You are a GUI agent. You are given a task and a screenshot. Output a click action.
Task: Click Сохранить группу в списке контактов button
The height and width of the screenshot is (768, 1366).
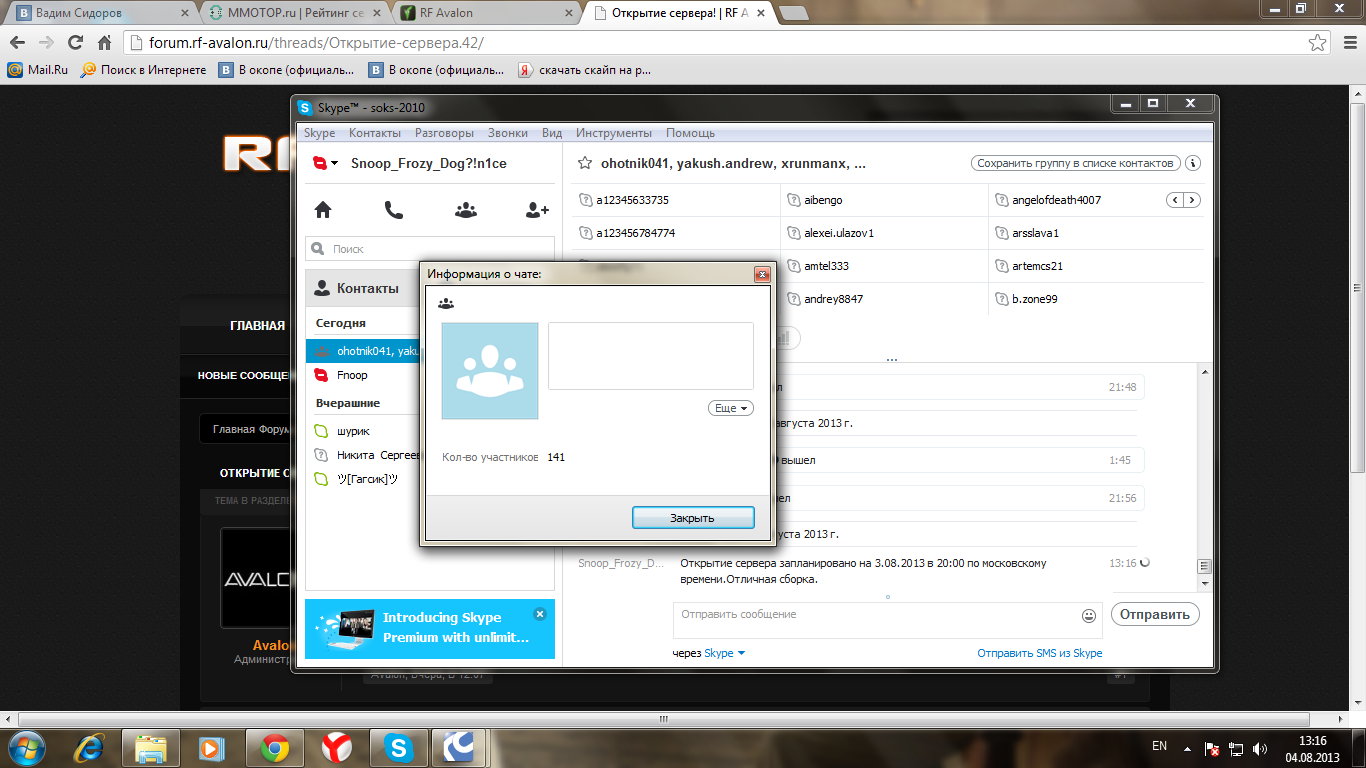pos(1076,163)
